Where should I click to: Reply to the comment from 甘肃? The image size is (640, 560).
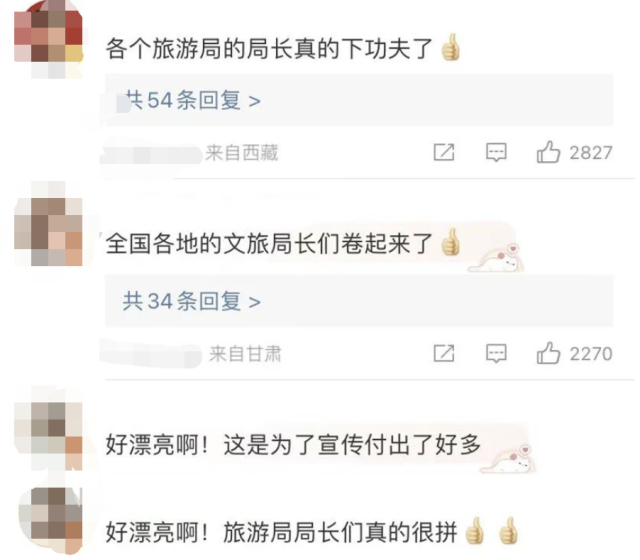496,353
